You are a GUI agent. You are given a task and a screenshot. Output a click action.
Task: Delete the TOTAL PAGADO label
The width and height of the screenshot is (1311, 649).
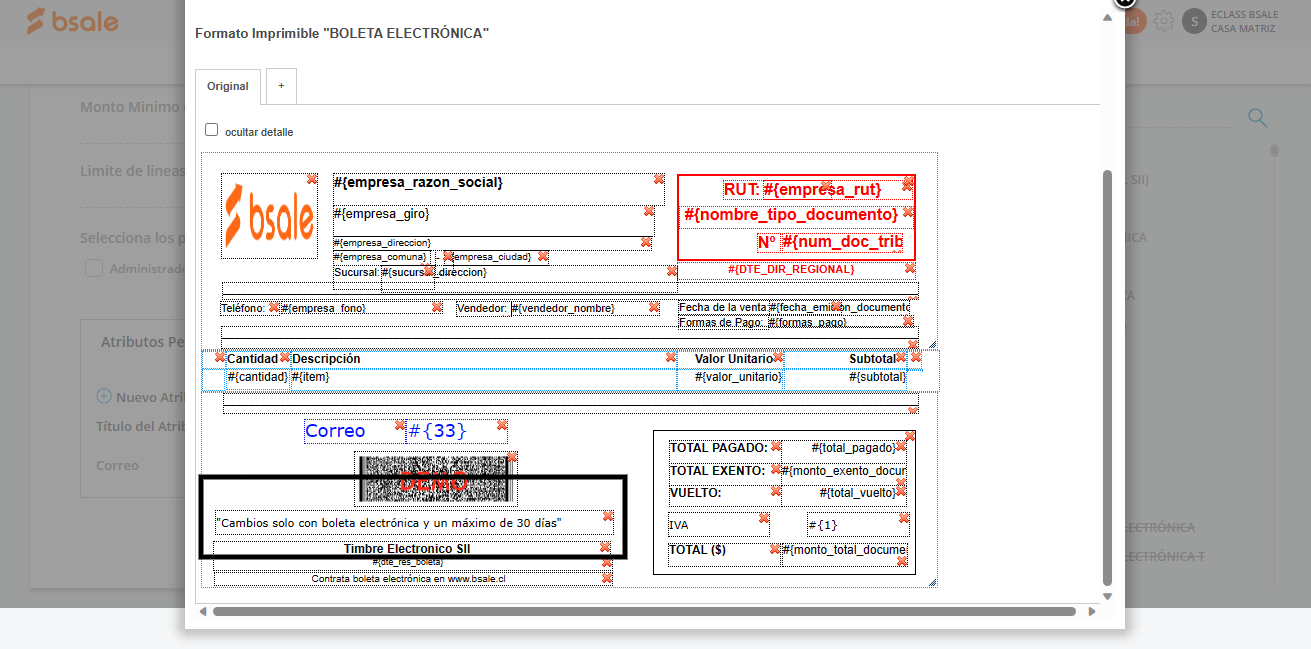click(x=776, y=446)
